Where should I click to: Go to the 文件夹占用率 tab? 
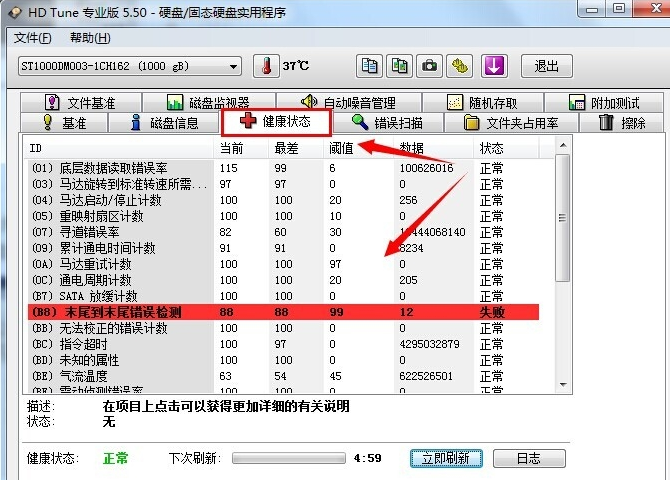[511, 123]
